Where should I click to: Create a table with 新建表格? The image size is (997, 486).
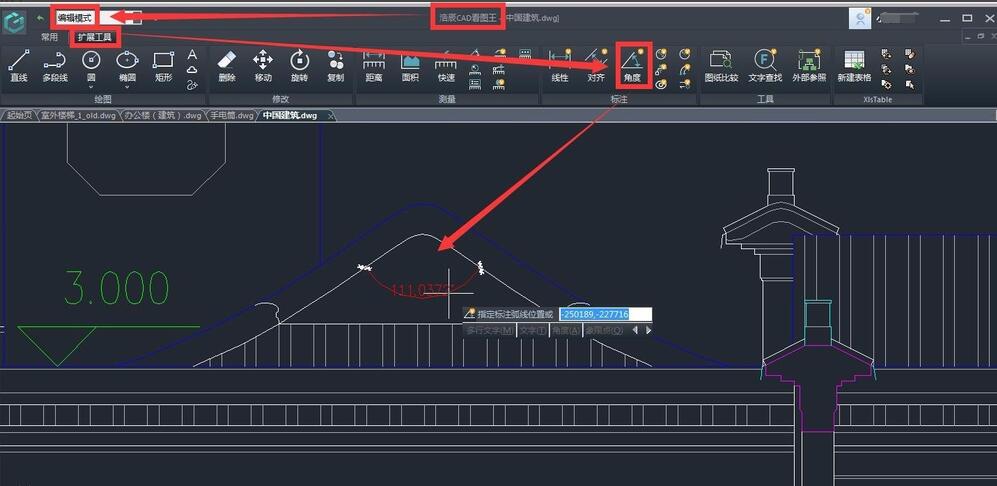pos(853,65)
